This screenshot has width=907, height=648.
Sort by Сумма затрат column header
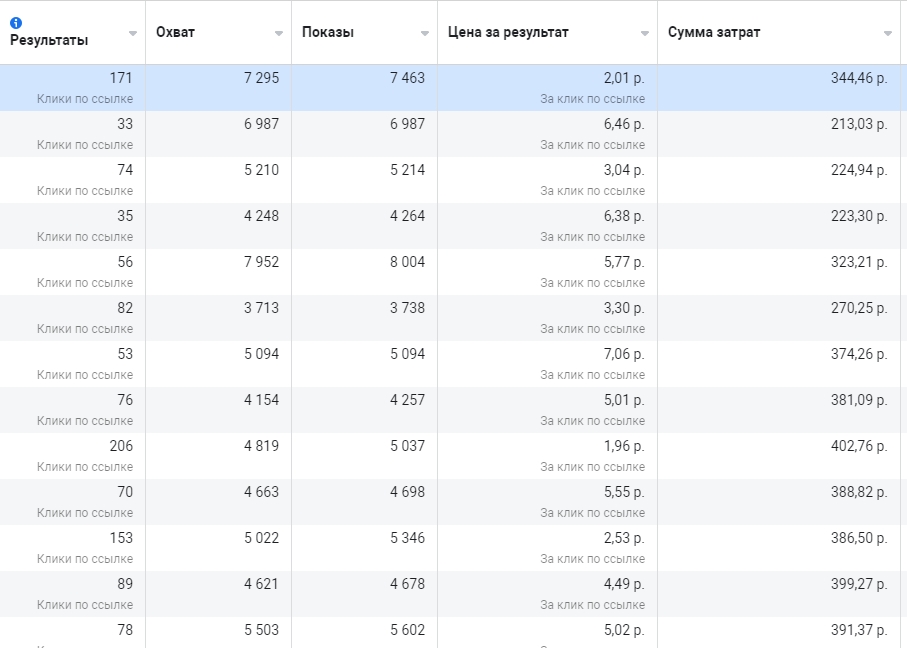(x=714, y=32)
